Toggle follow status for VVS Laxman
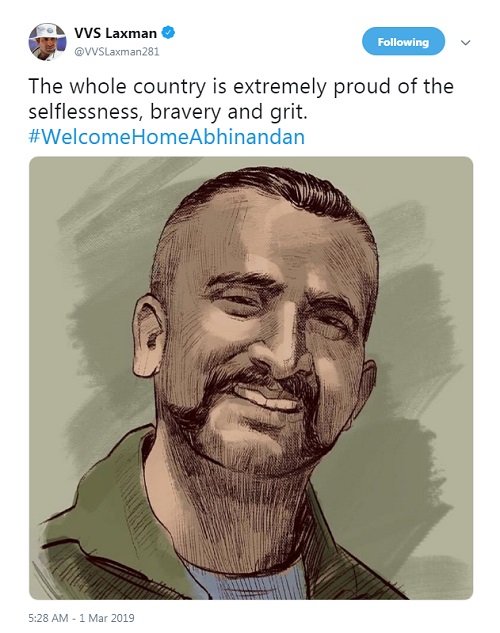This screenshot has height=633, width=500. point(403,41)
